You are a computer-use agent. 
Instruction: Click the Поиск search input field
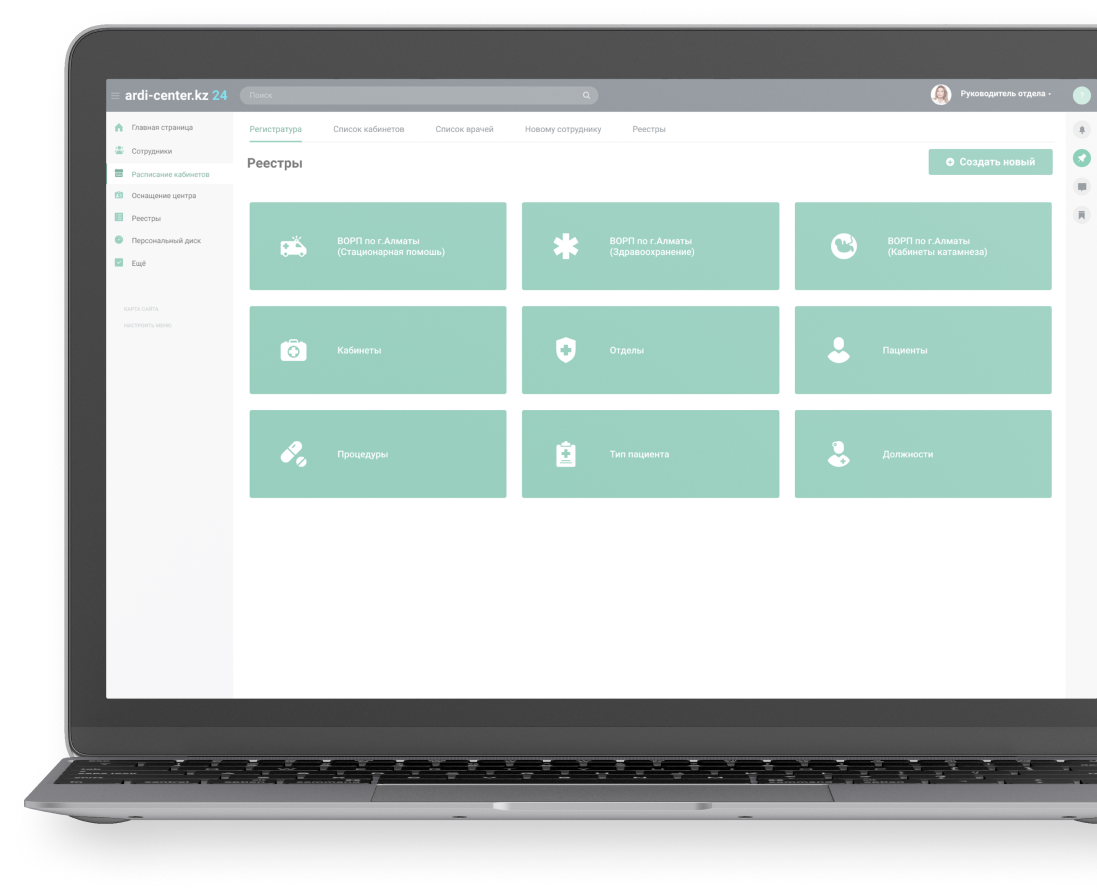(x=410, y=96)
